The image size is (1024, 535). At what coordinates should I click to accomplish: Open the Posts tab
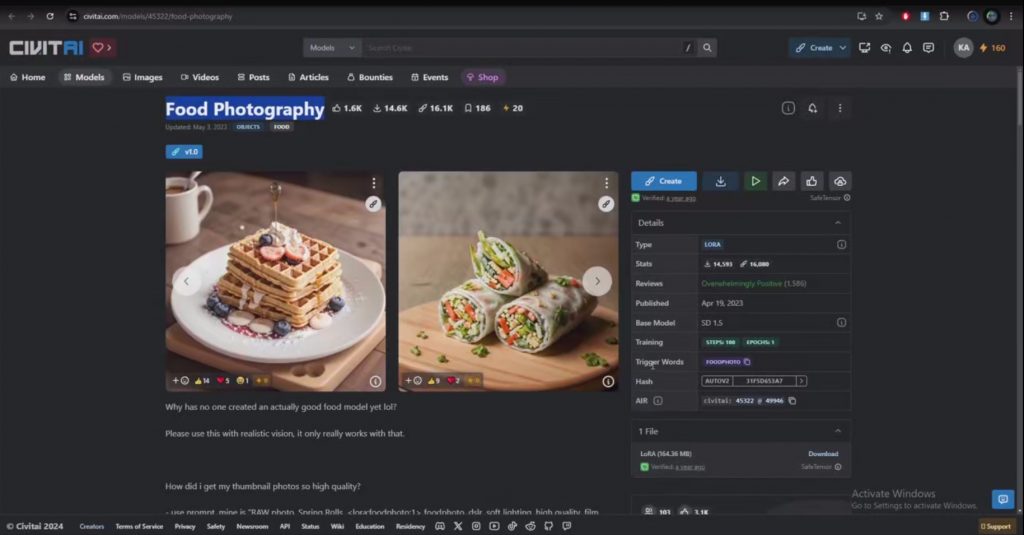253,77
